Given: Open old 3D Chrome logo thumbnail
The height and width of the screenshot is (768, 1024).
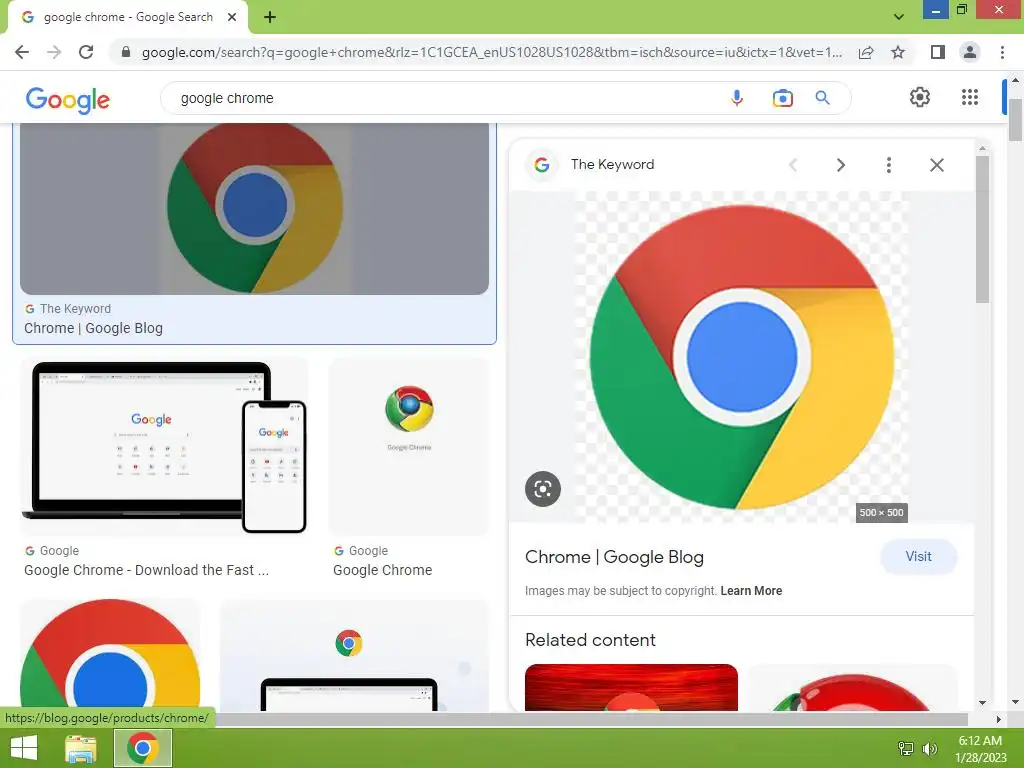Looking at the screenshot, I should pos(409,447).
